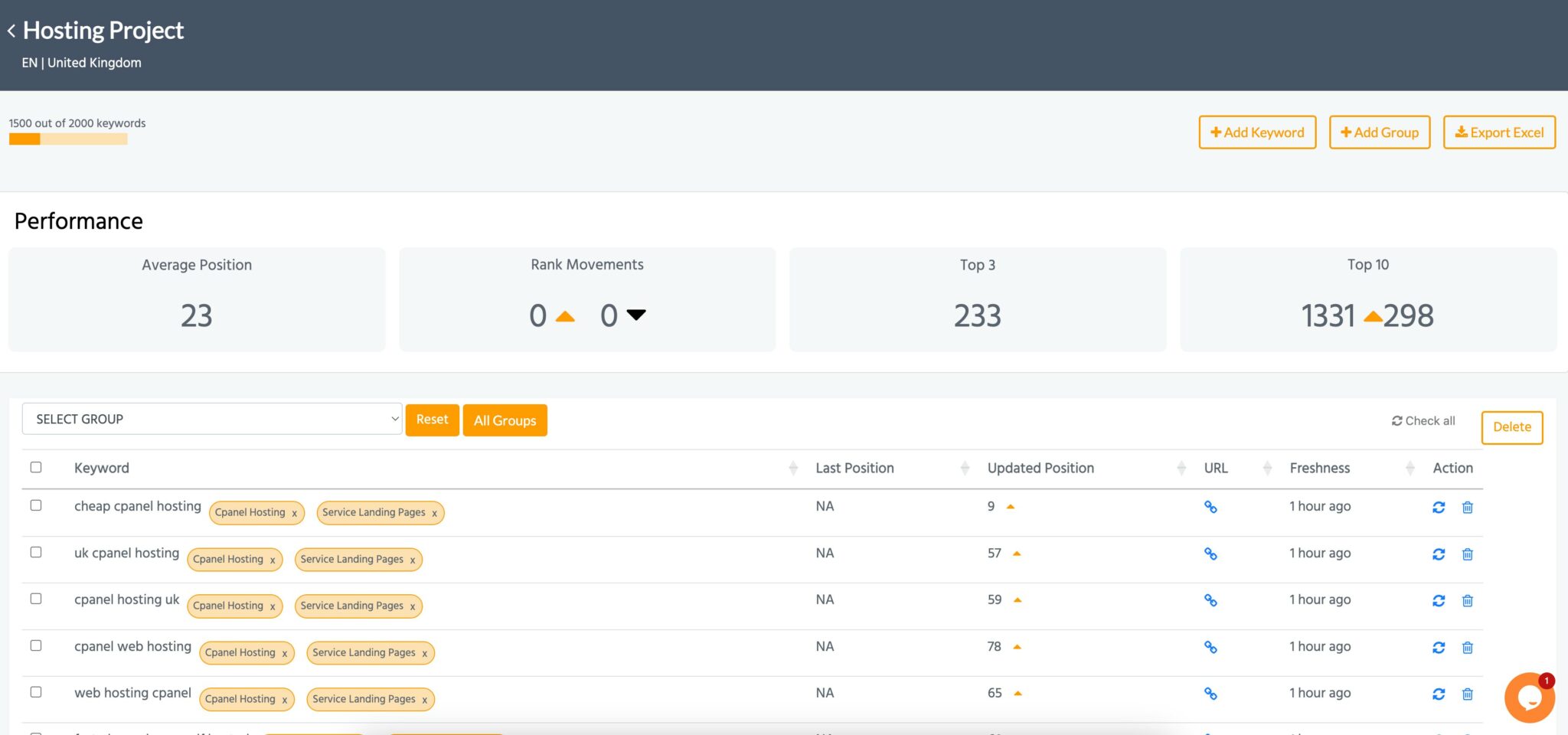
Task: Refresh ranking for uk cpanel hosting
Action: pyautogui.click(x=1440, y=553)
